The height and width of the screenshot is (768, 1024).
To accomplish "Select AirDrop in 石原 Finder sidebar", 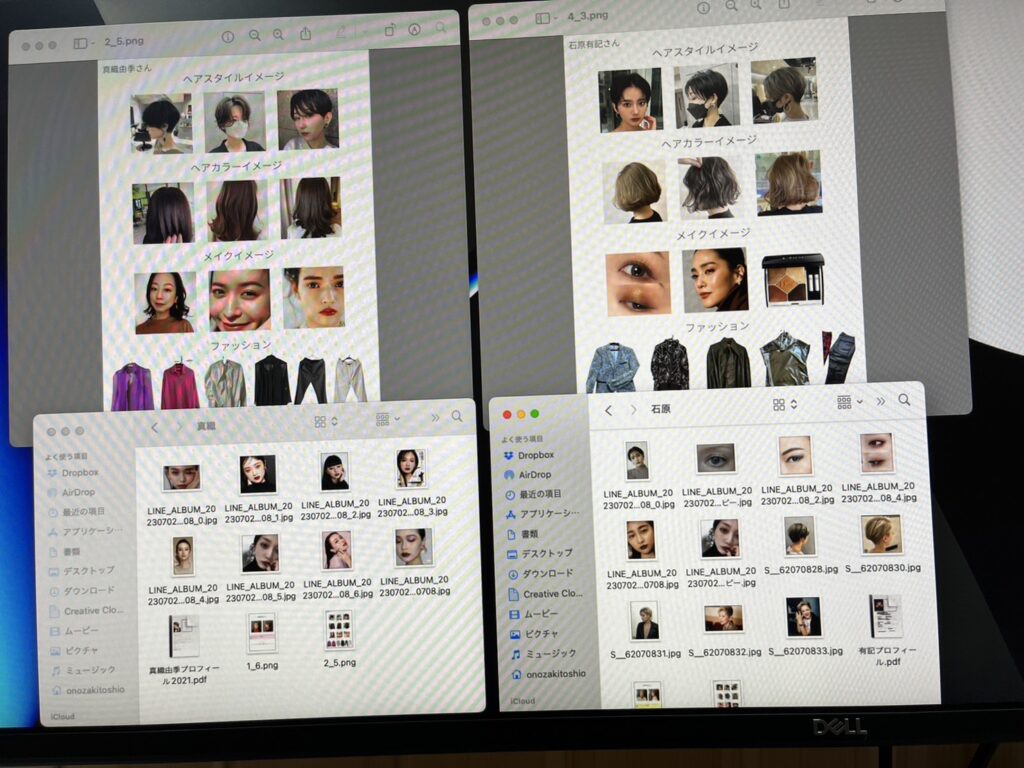I will (x=528, y=475).
